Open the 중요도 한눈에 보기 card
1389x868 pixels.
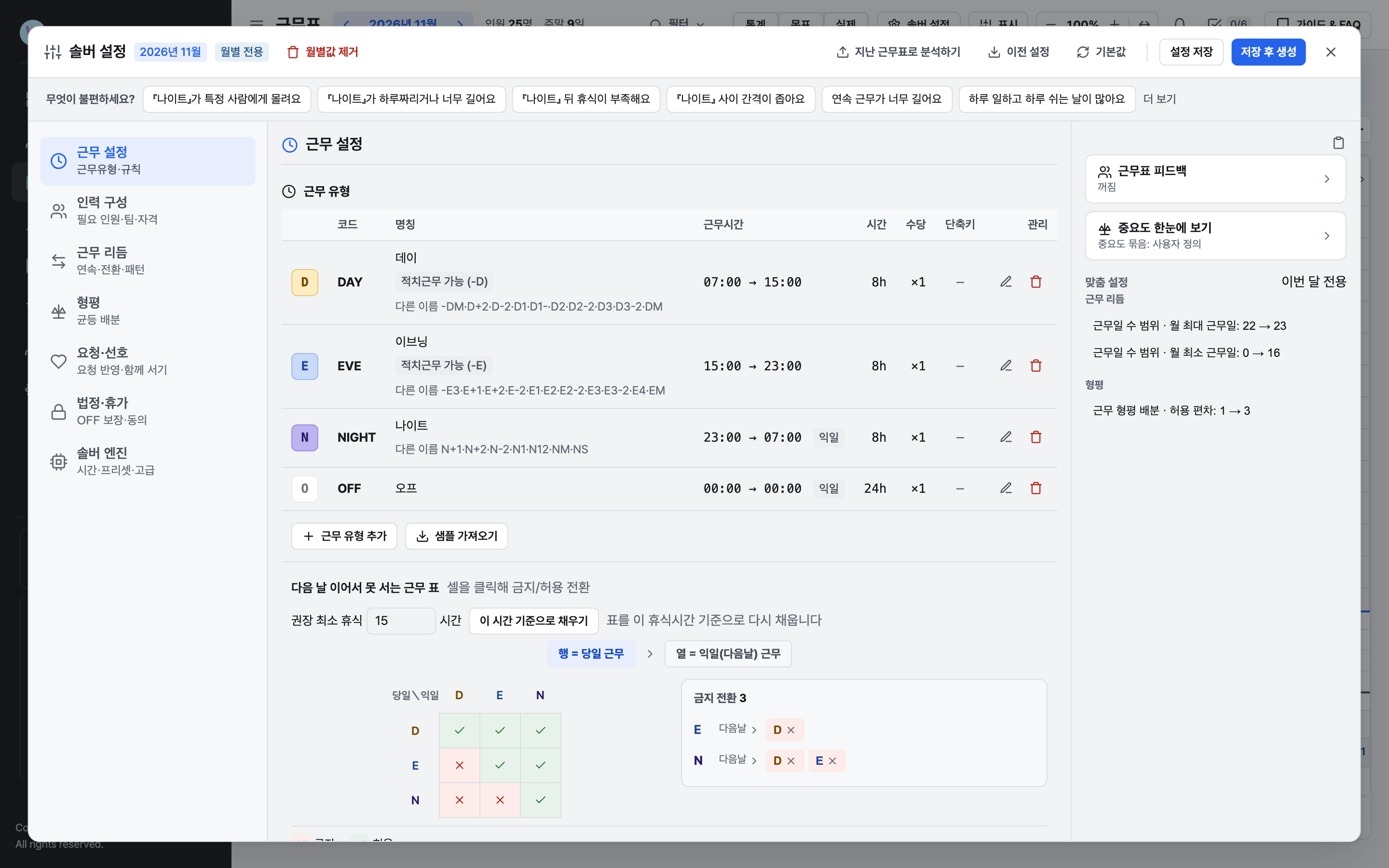pos(1215,236)
